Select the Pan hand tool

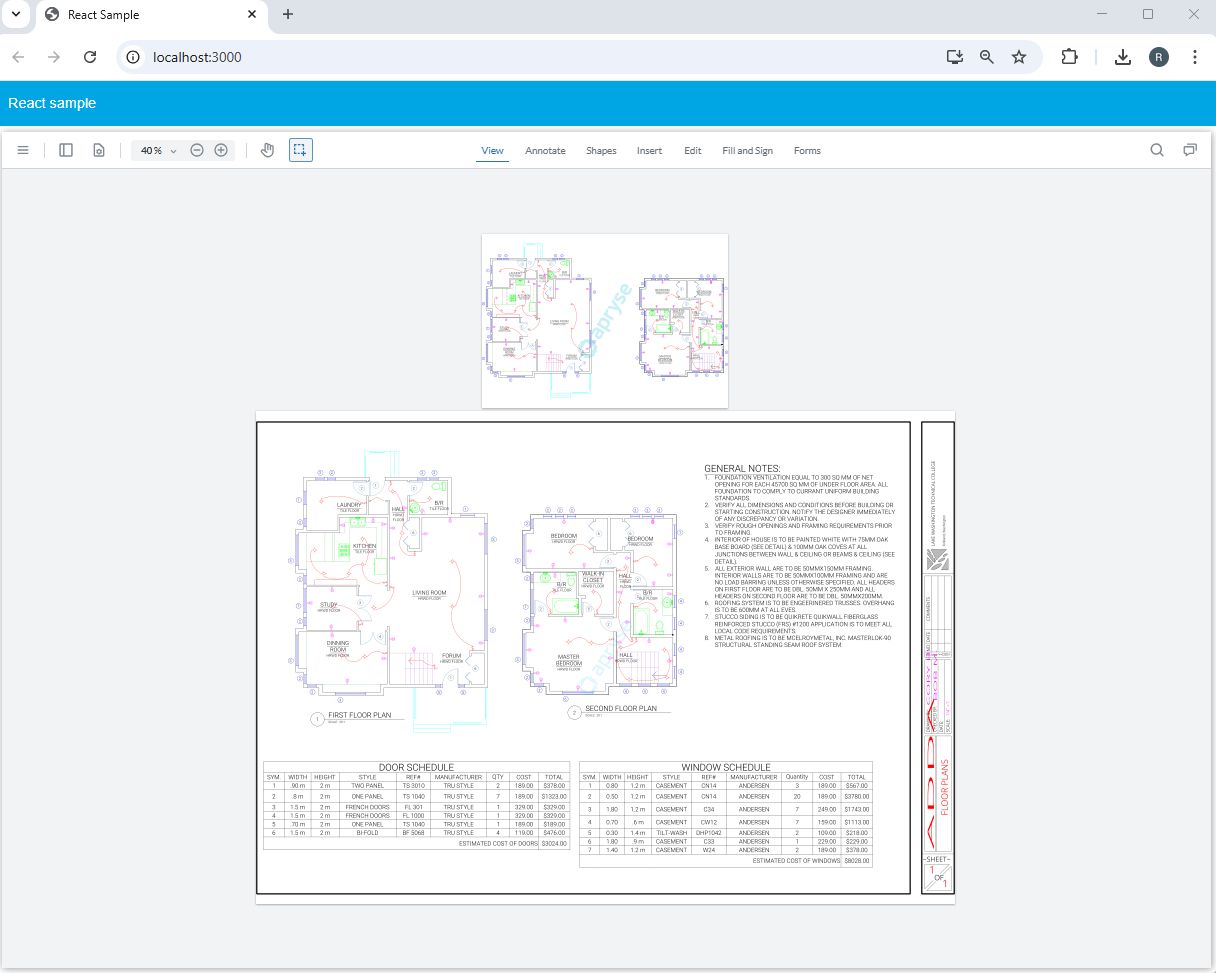tap(267, 151)
